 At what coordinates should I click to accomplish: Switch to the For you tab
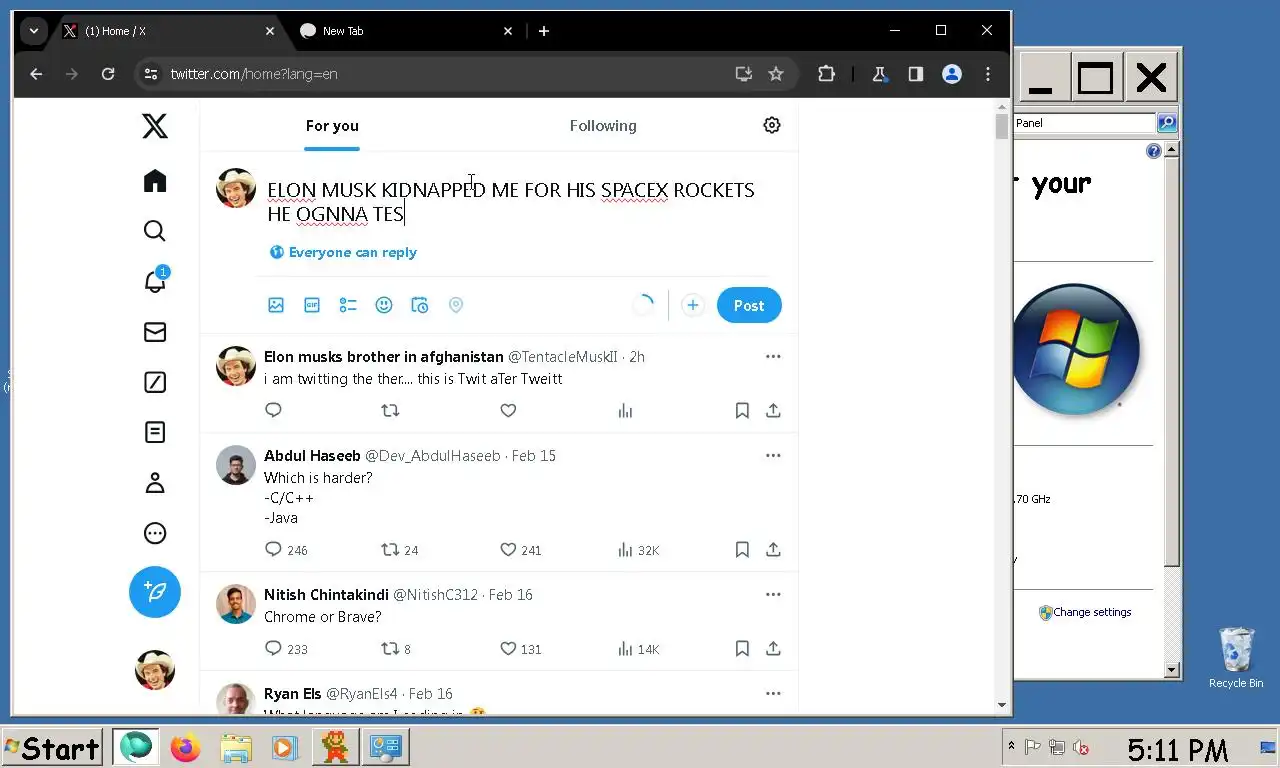[332, 125]
